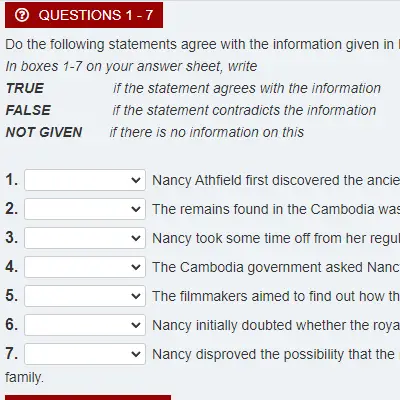Click the question mark icon in header
This screenshot has width=400, height=400.
[22, 15]
